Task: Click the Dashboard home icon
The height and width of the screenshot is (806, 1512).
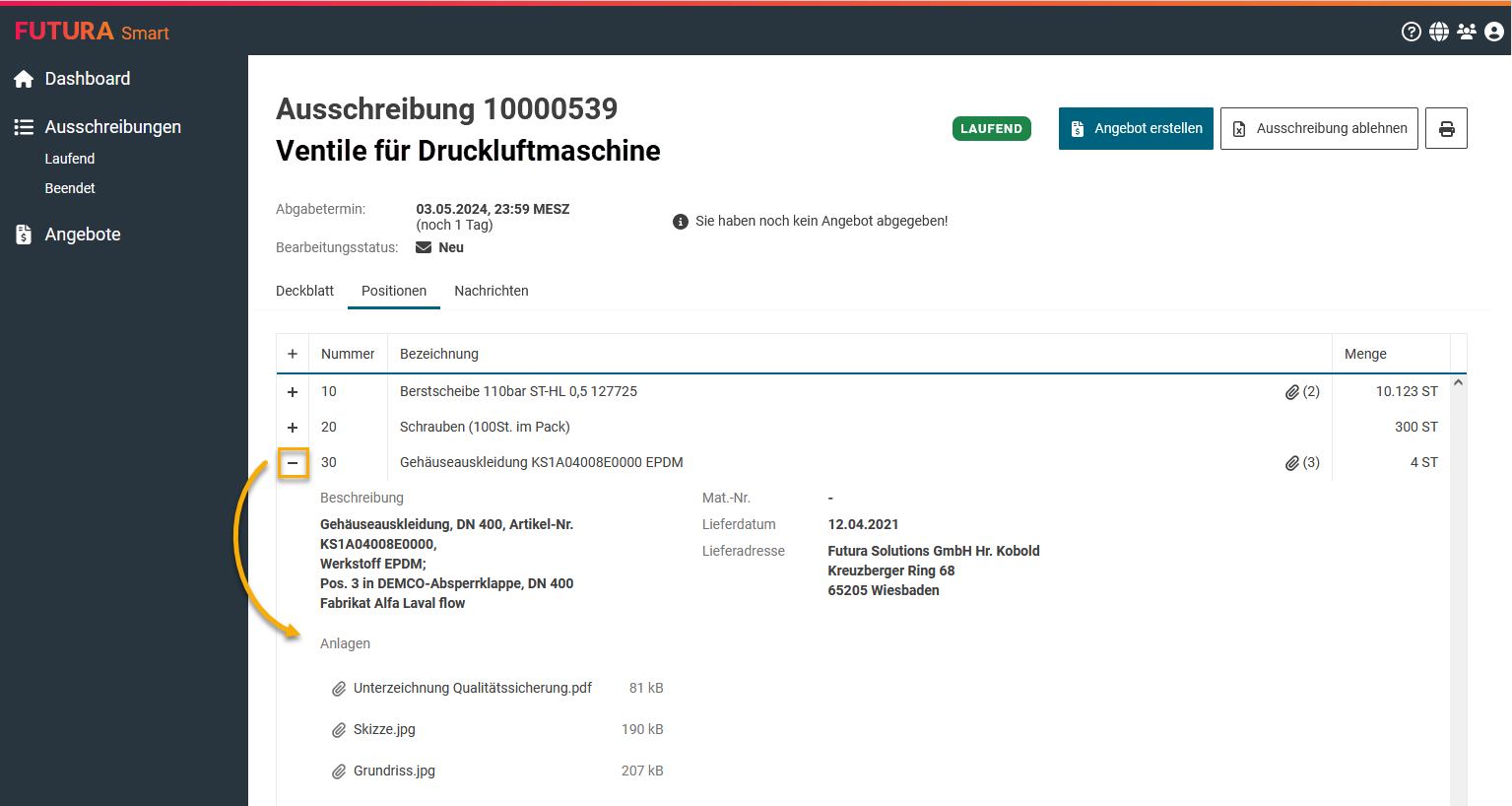Action: click(24, 79)
